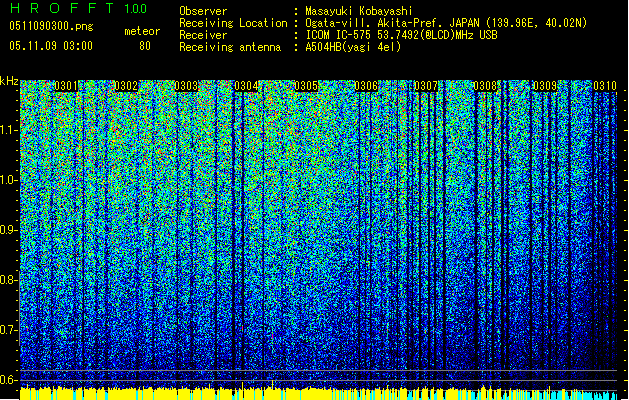Screen dimensions: 629x400
Task: Click the 0308 time marker label
Action: (485, 86)
